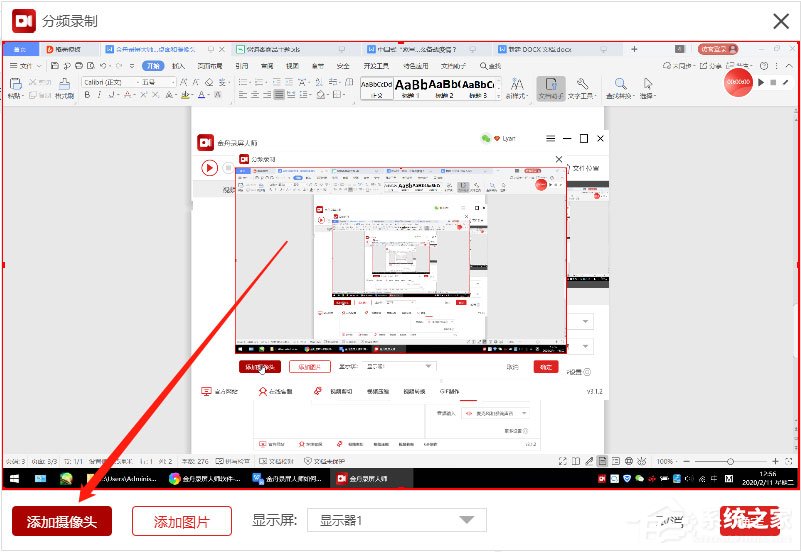Screen dimensions: 801x552
Task: Click the Paste clipboard icon in WPS ribbon
Action: point(16,84)
